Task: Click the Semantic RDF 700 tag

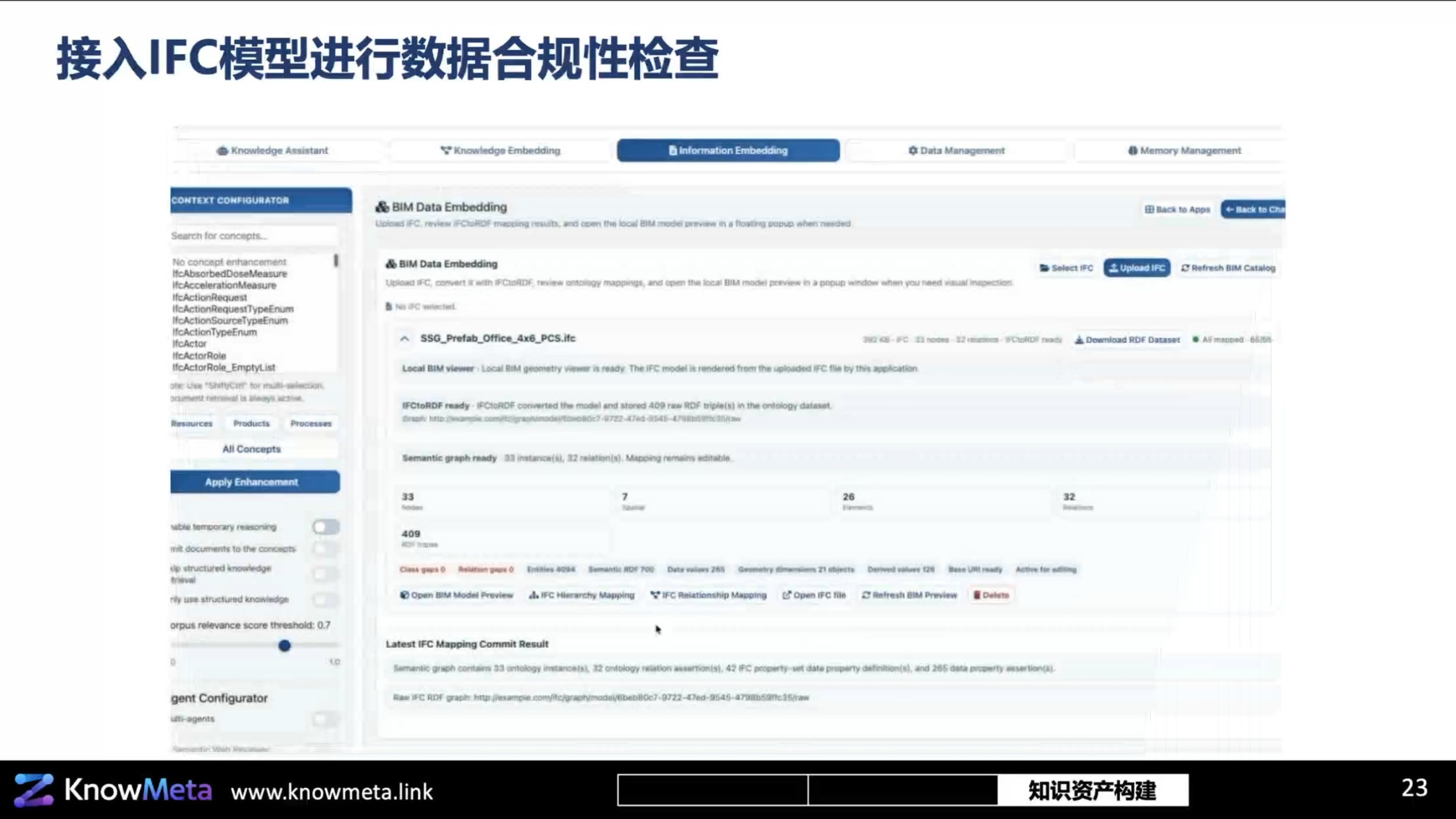Action: 621,569
